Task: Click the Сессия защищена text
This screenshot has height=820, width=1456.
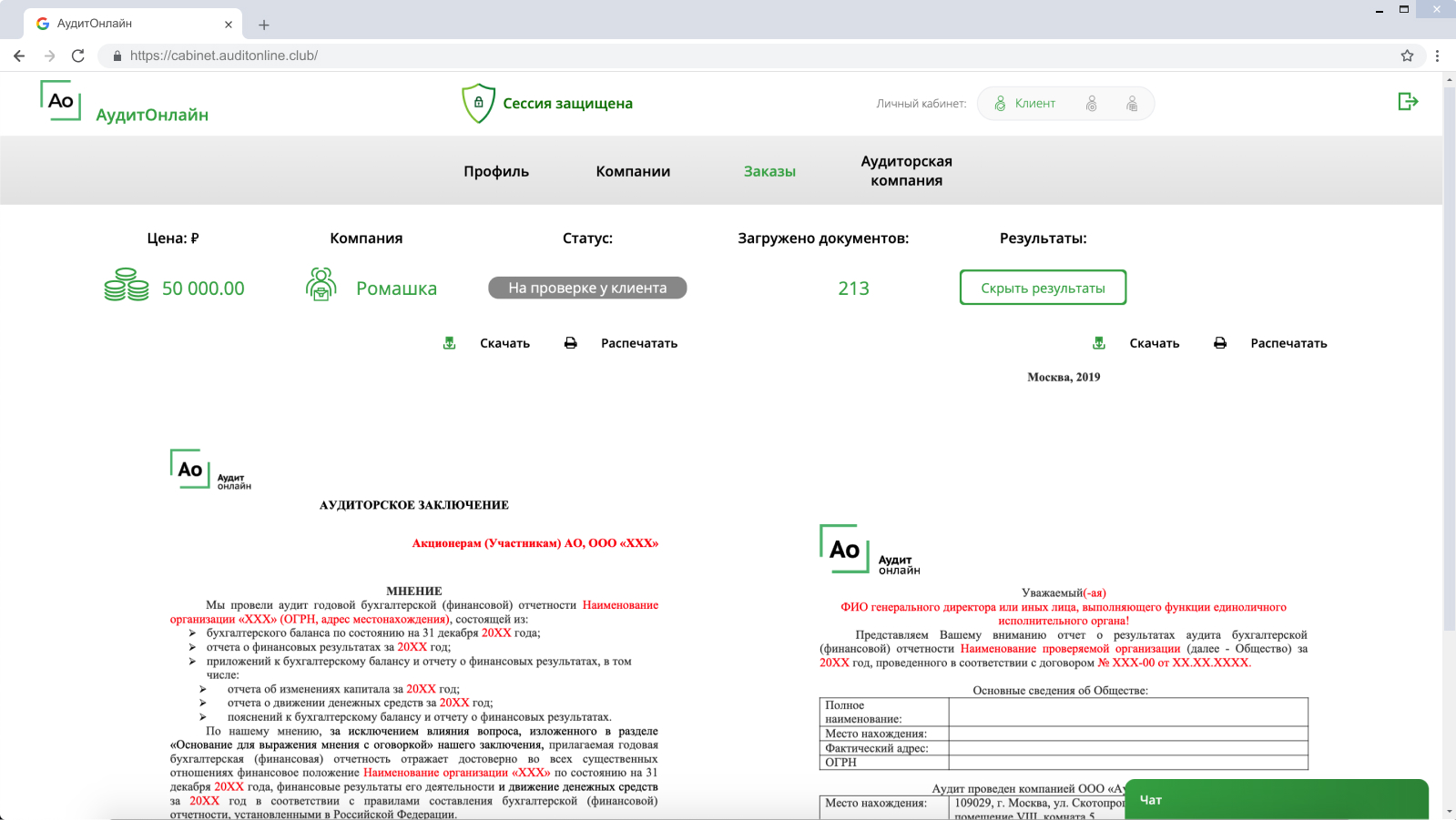Action: pos(567,104)
